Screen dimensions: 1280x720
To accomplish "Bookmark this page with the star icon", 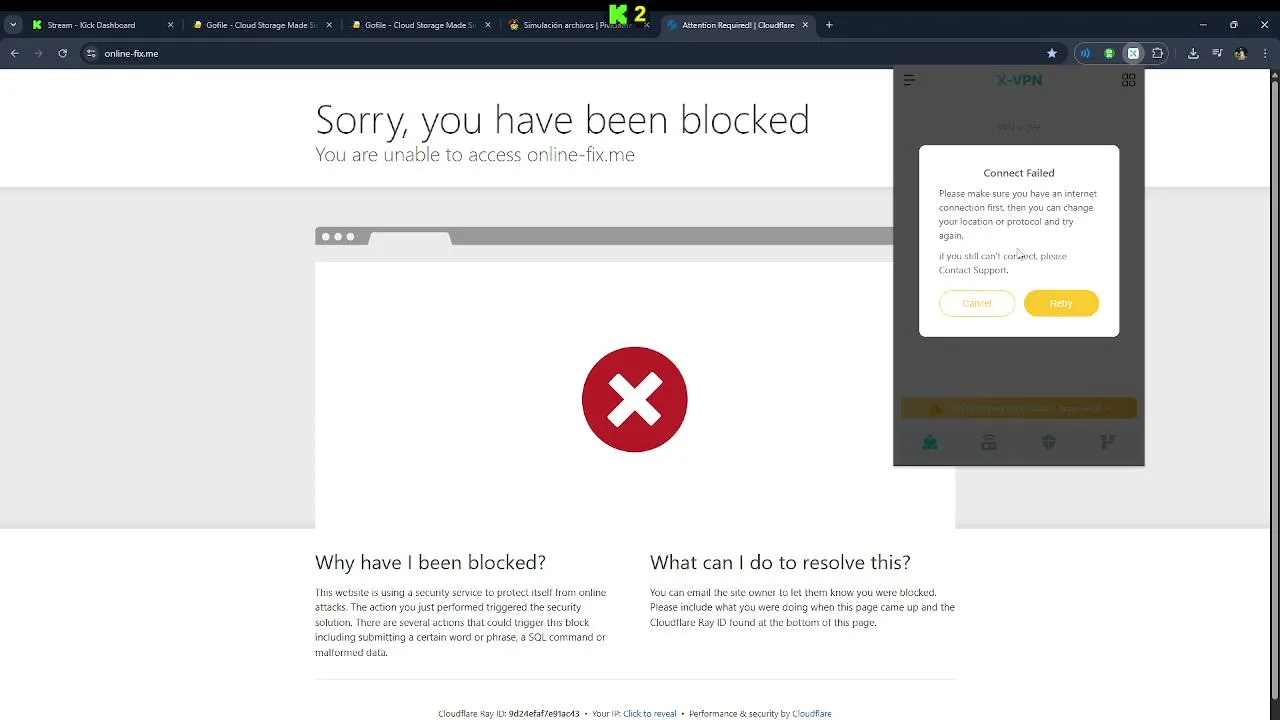I will 1052,53.
